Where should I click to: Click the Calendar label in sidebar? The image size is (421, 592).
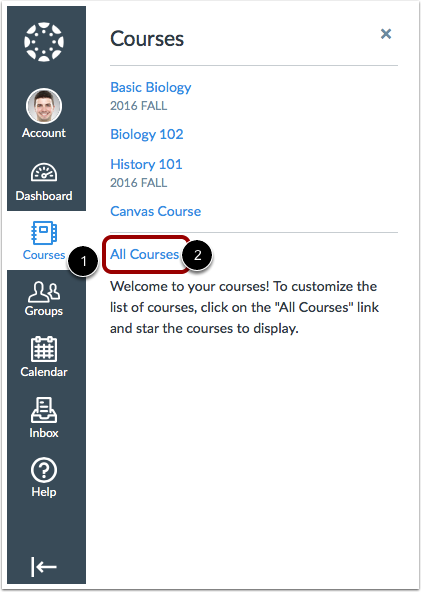point(44,372)
